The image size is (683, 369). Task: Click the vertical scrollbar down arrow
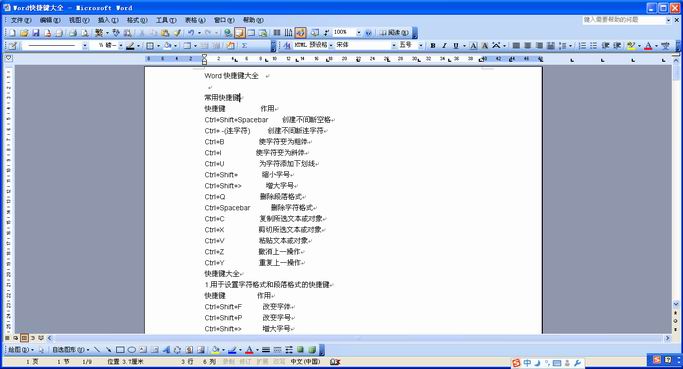pyautogui.click(x=676, y=304)
